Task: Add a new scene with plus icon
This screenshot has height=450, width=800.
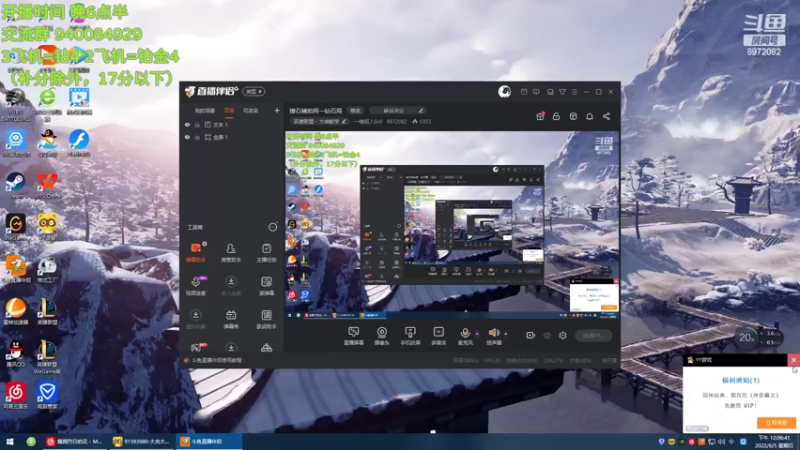Action: tap(277, 110)
